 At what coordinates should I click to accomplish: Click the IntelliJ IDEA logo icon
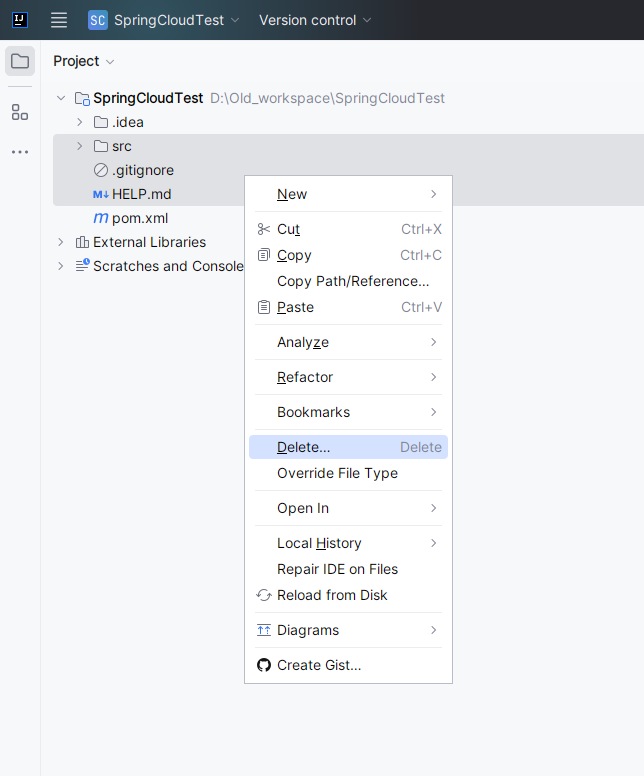pyautogui.click(x=19, y=20)
